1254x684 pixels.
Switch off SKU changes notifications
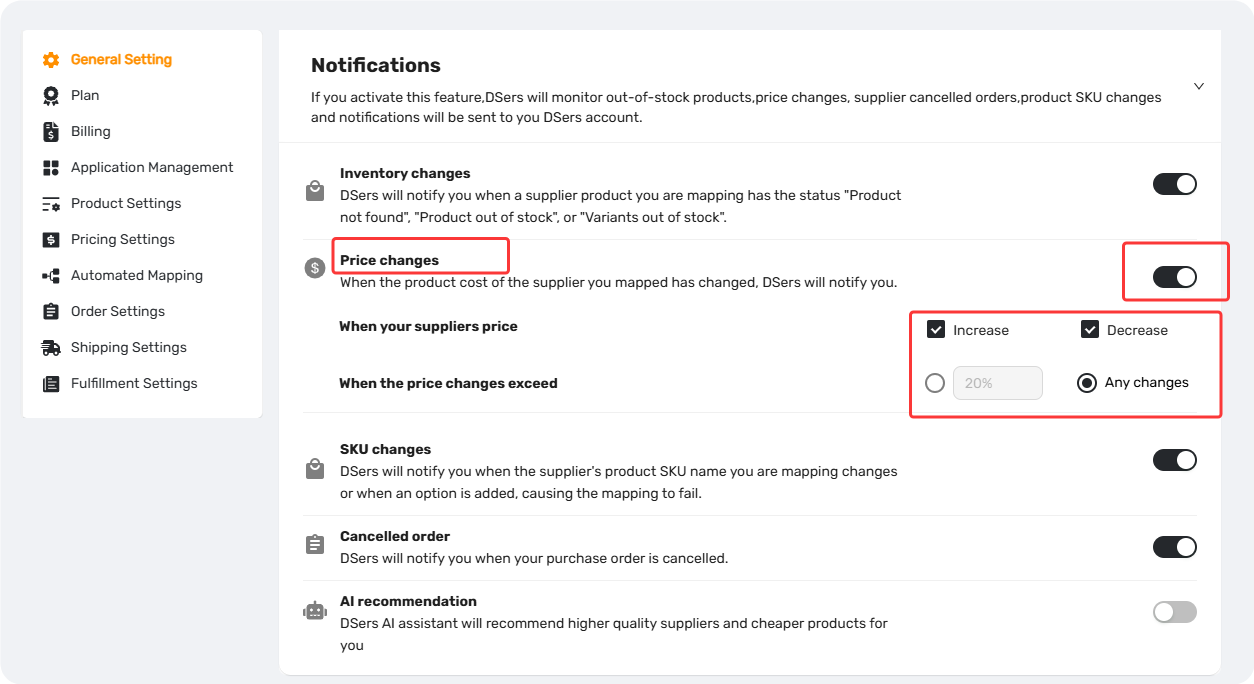(1175, 460)
